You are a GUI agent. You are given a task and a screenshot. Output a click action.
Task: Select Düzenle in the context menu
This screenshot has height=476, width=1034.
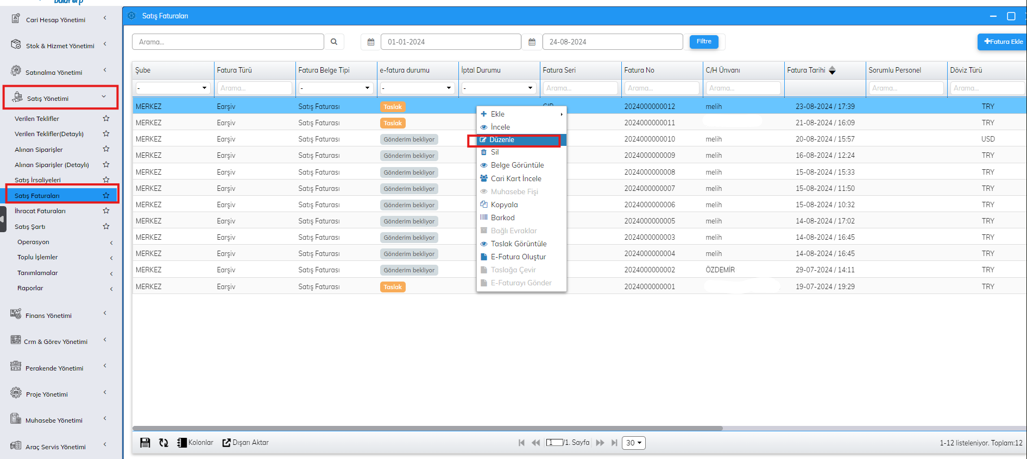click(504, 141)
